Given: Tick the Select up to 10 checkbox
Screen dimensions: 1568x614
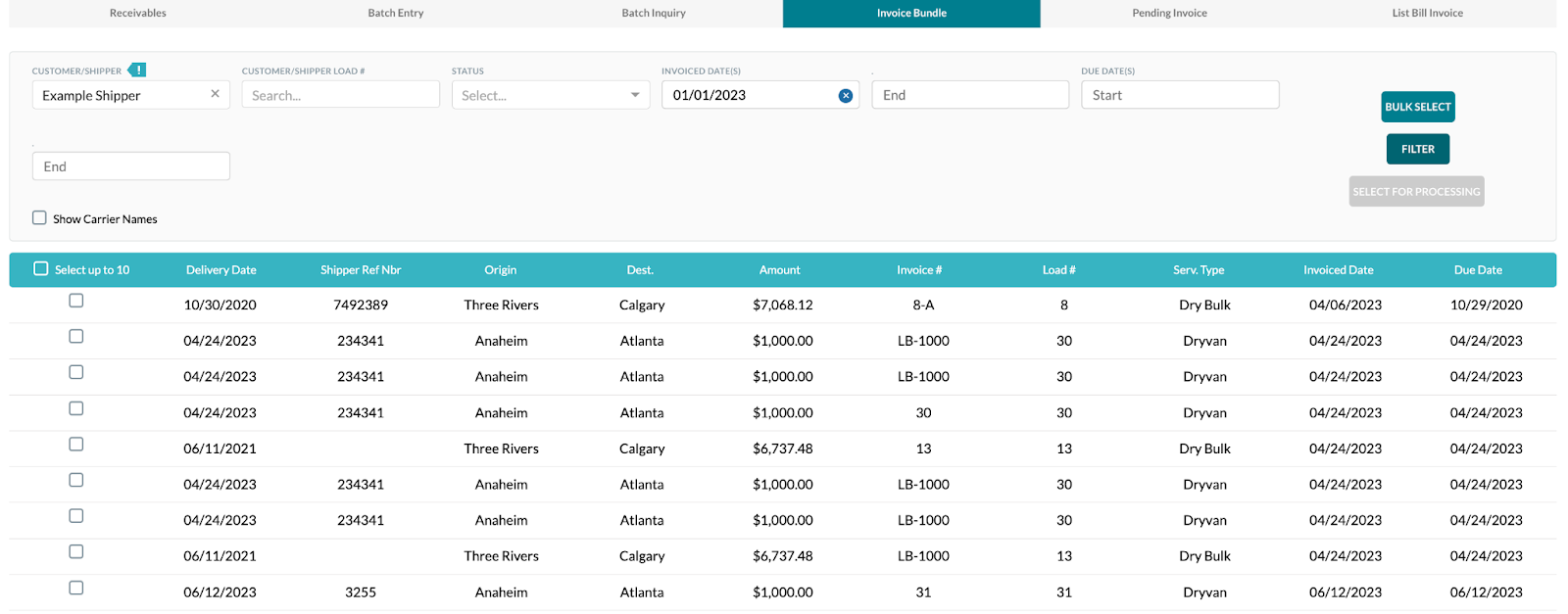Looking at the screenshot, I should point(41,268).
